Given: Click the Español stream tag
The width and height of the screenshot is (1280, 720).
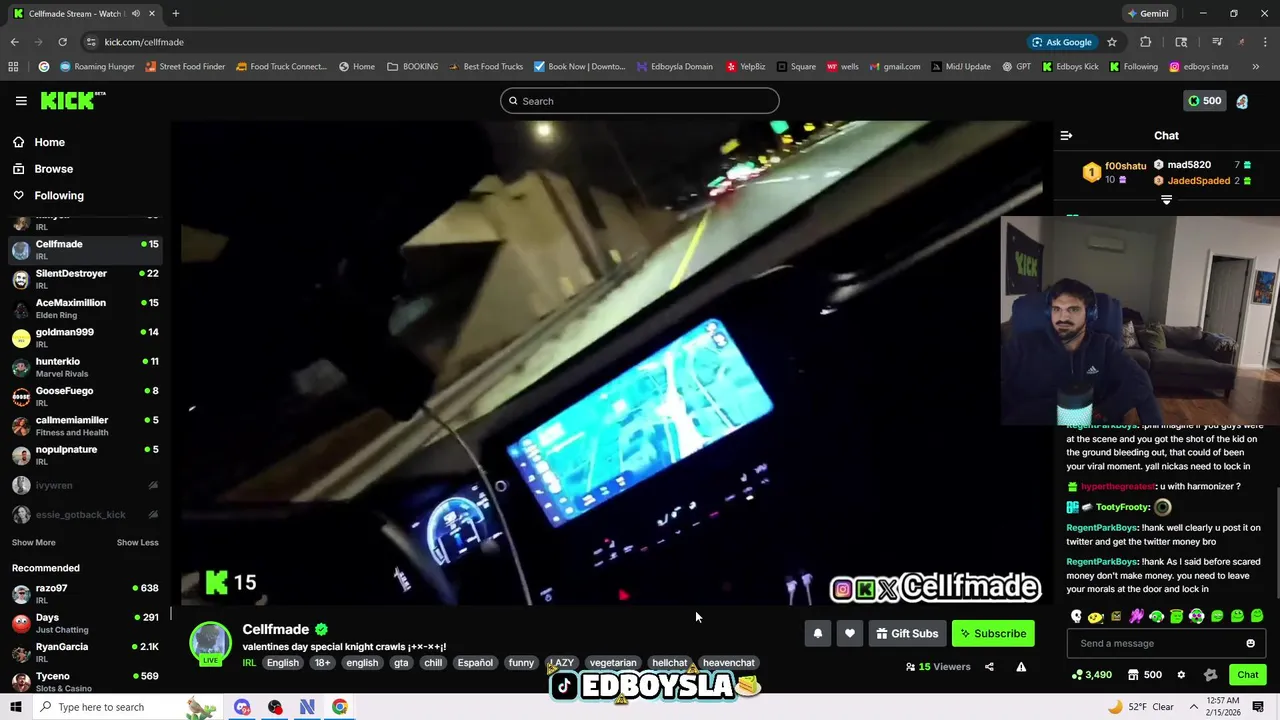Looking at the screenshot, I should (x=475, y=663).
